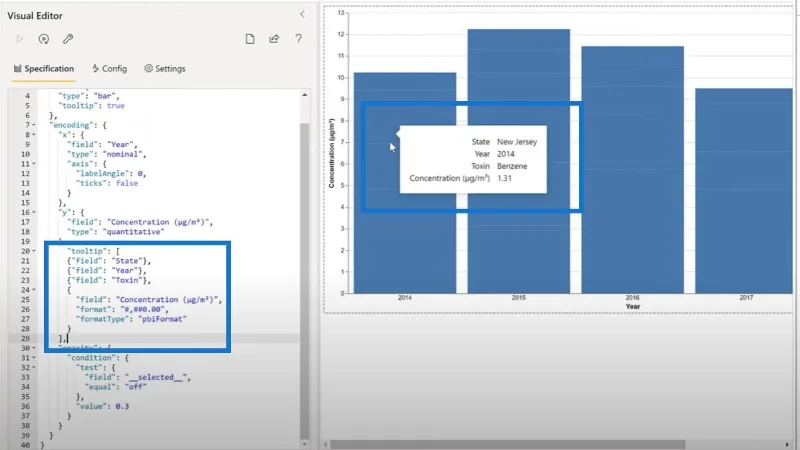Click the "type": "bar" code line
The image size is (800, 450).
(x=89, y=96)
